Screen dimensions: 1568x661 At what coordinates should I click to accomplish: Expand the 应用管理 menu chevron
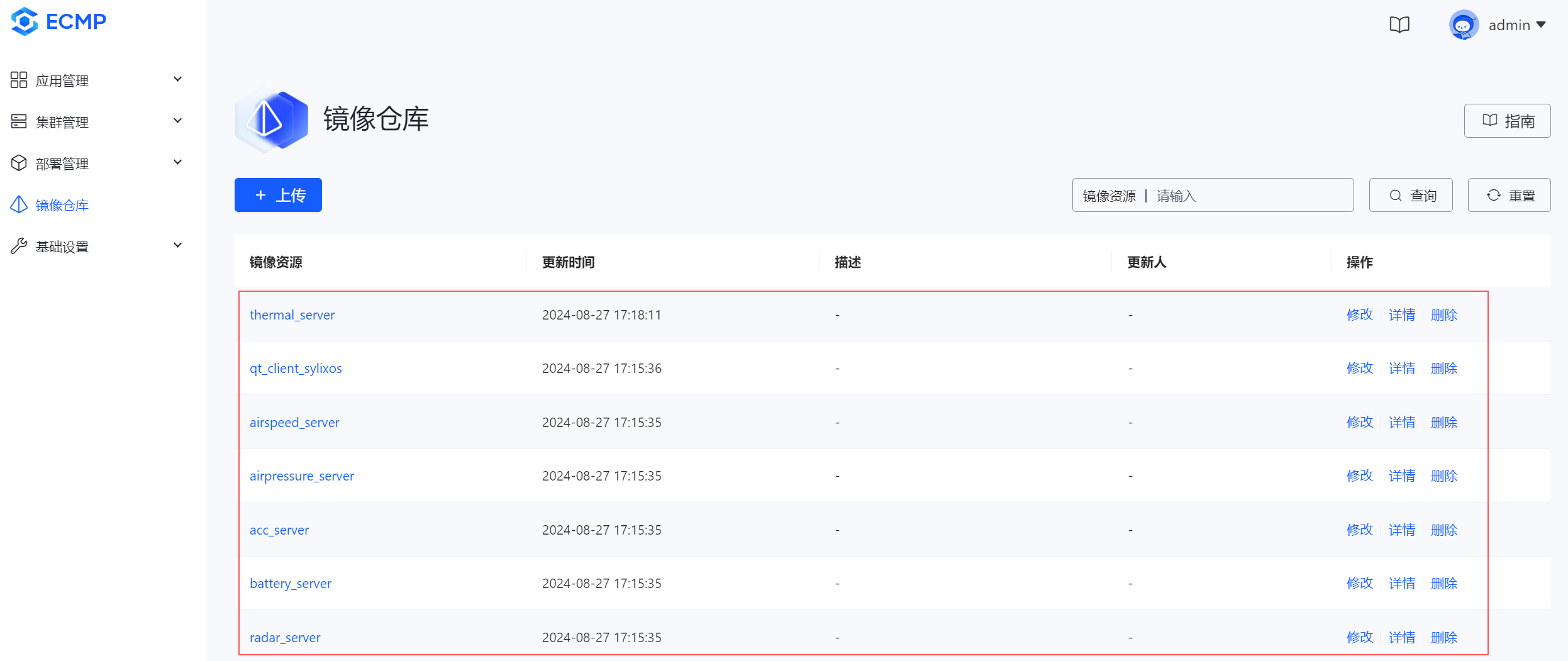pyautogui.click(x=177, y=79)
